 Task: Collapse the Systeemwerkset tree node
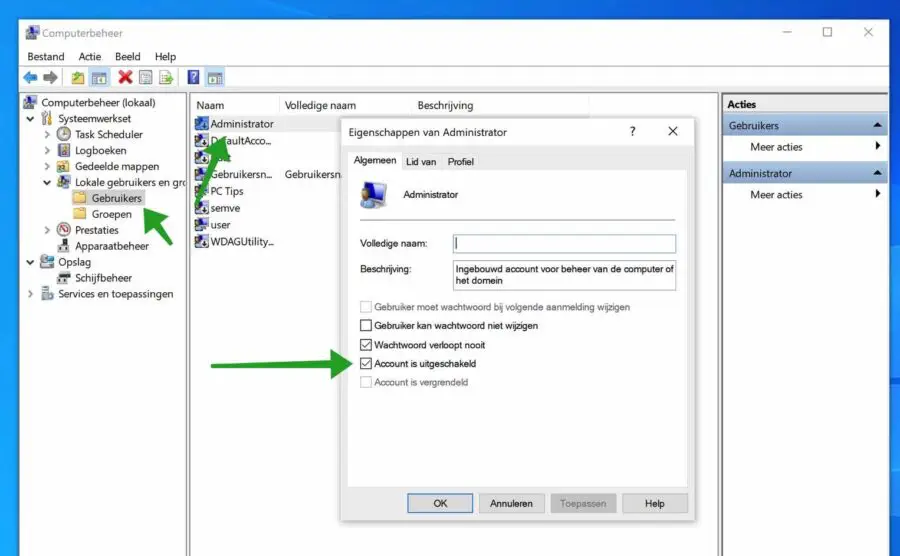pos(30,119)
